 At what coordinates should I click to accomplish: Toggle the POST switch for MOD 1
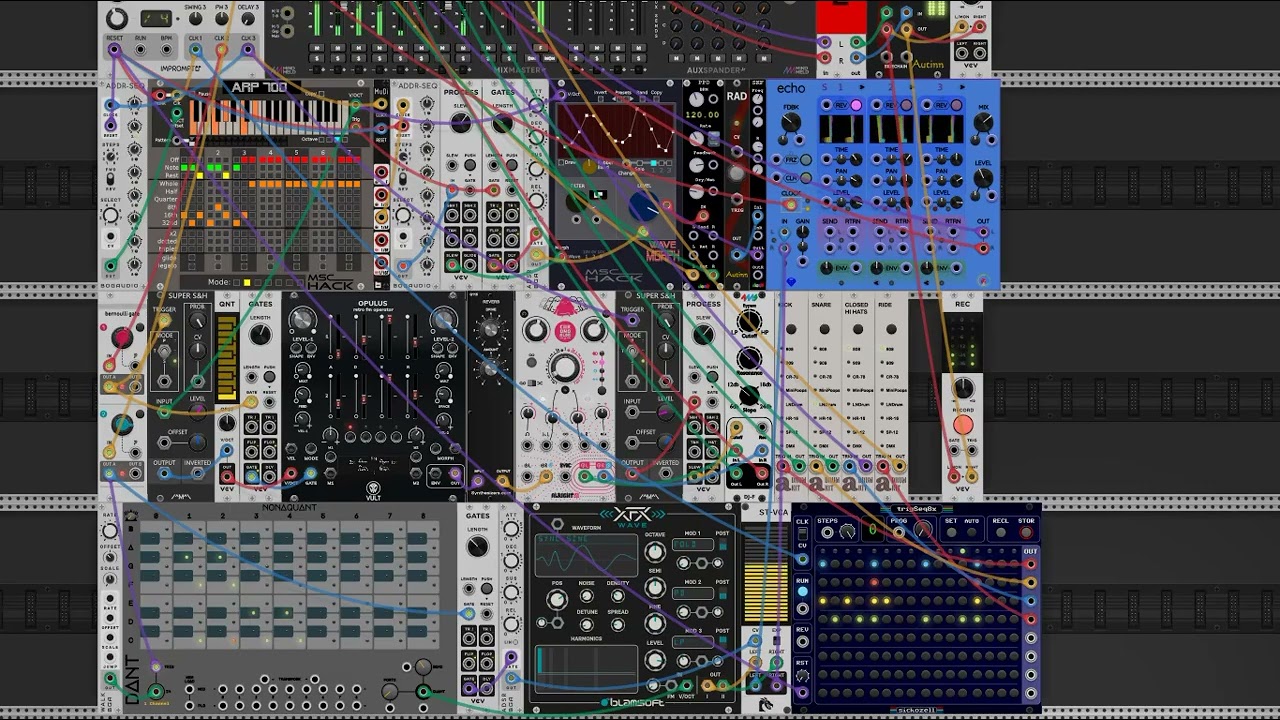tap(722, 546)
